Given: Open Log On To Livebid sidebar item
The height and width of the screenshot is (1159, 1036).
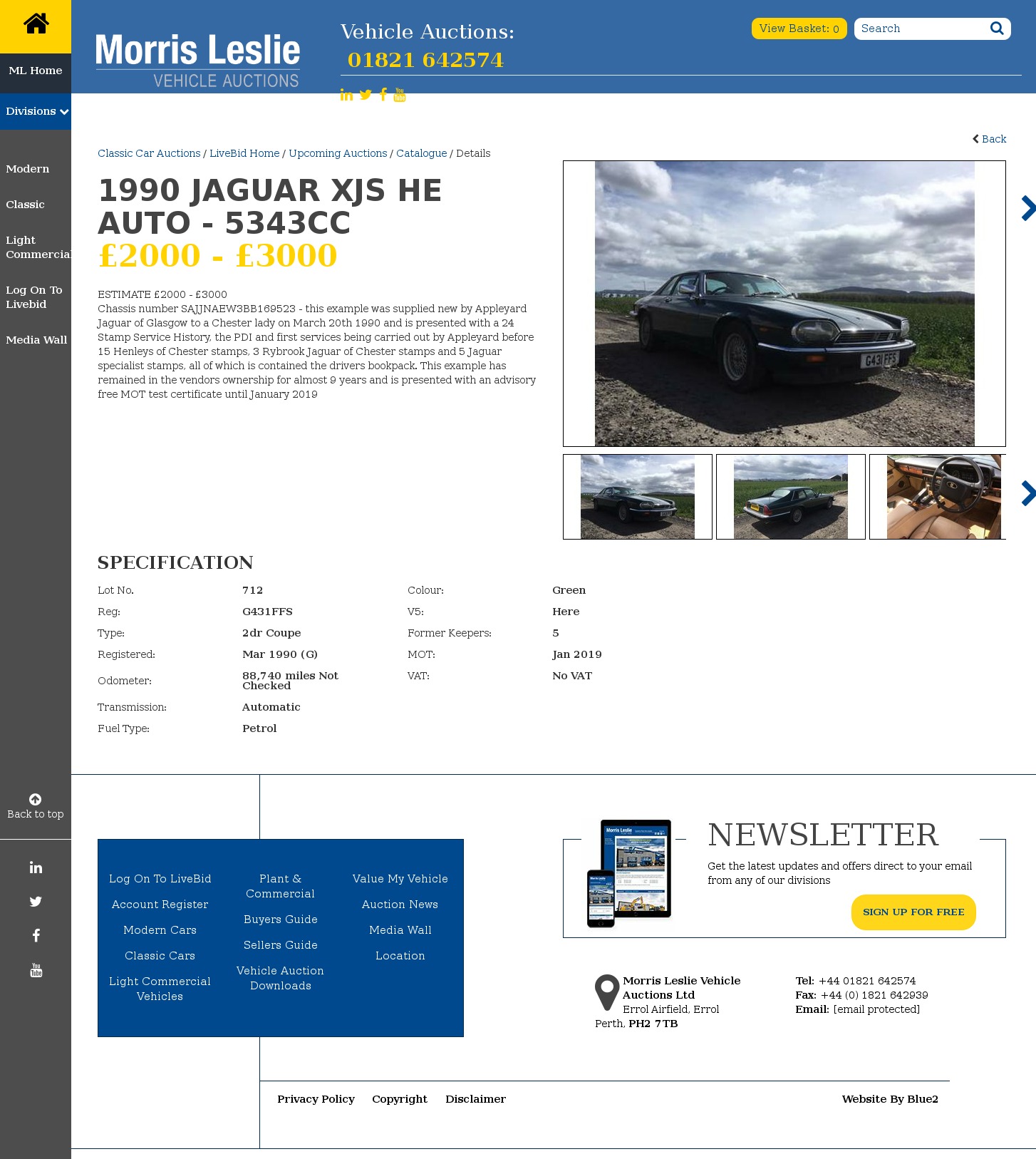Looking at the screenshot, I should coord(34,297).
